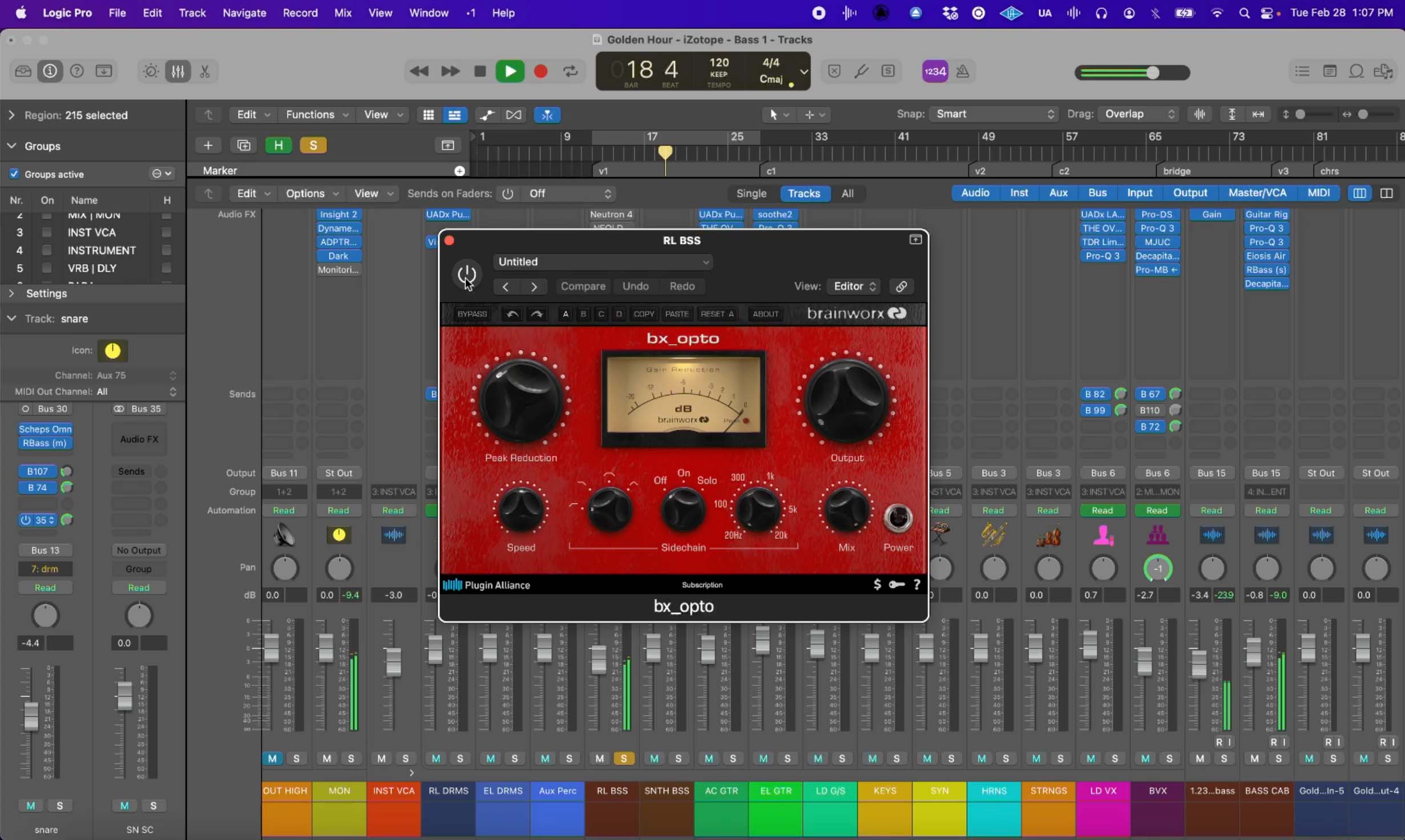The width and height of the screenshot is (1405, 840).
Task: Unmute the OUT HIGH channel strip
Action: [272, 758]
